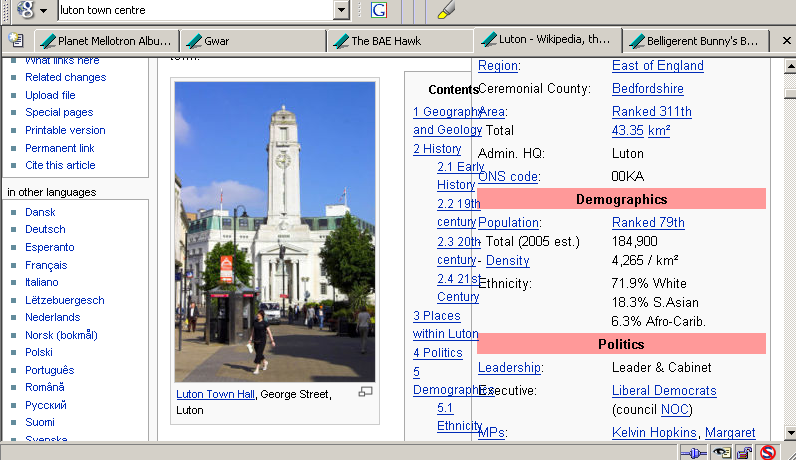This screenshot has height=460, width=796.
Task: Open Italiano language version
Action: point(42,282)
